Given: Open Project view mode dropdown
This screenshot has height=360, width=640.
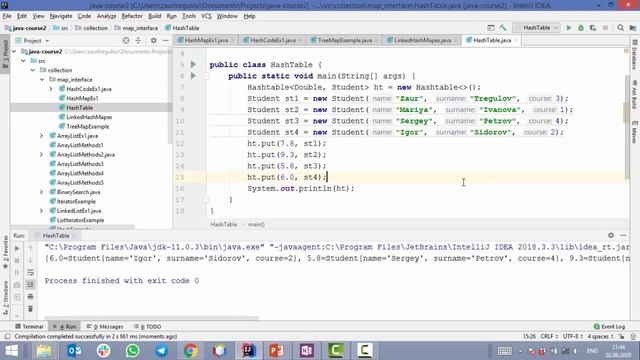Looking at the screenshot, I should 37,40.
